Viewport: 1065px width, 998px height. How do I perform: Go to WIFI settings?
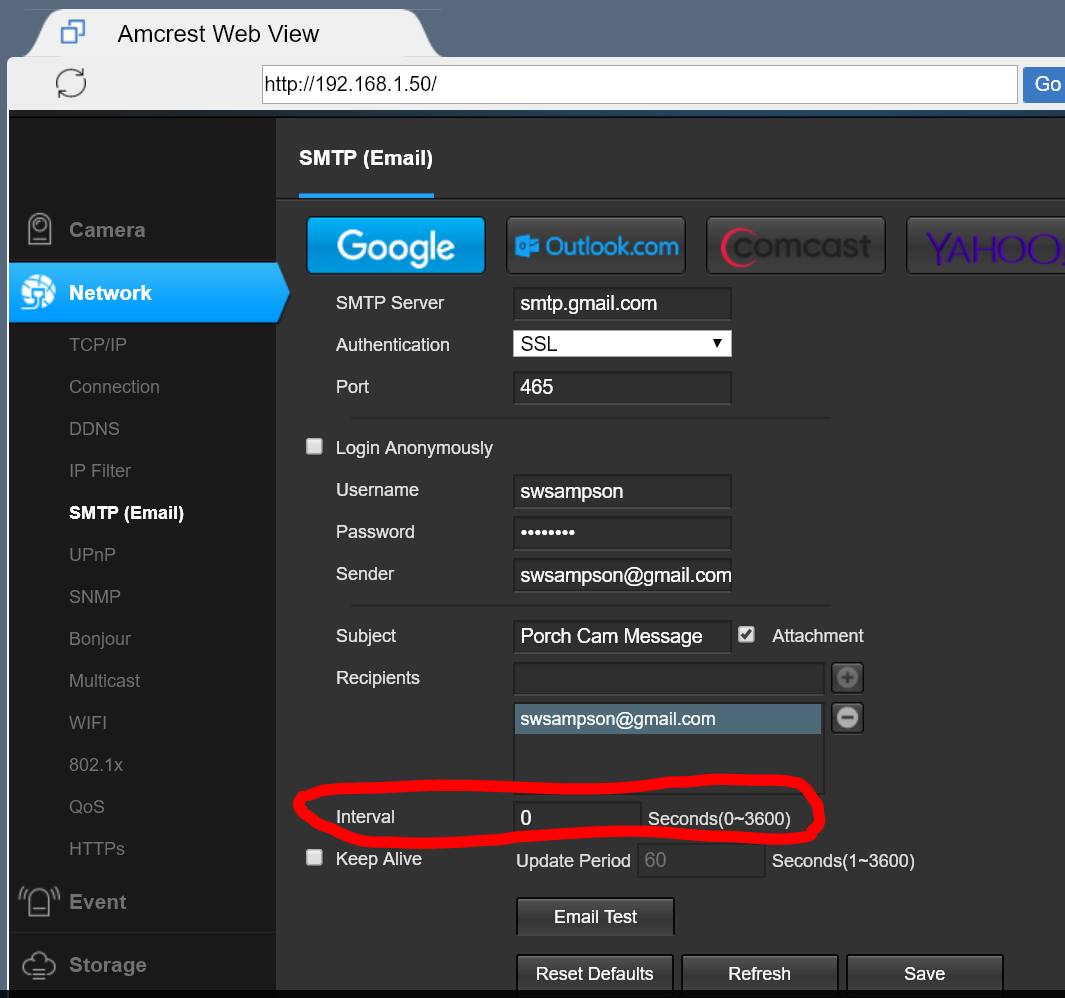click(x=88, y=723)
